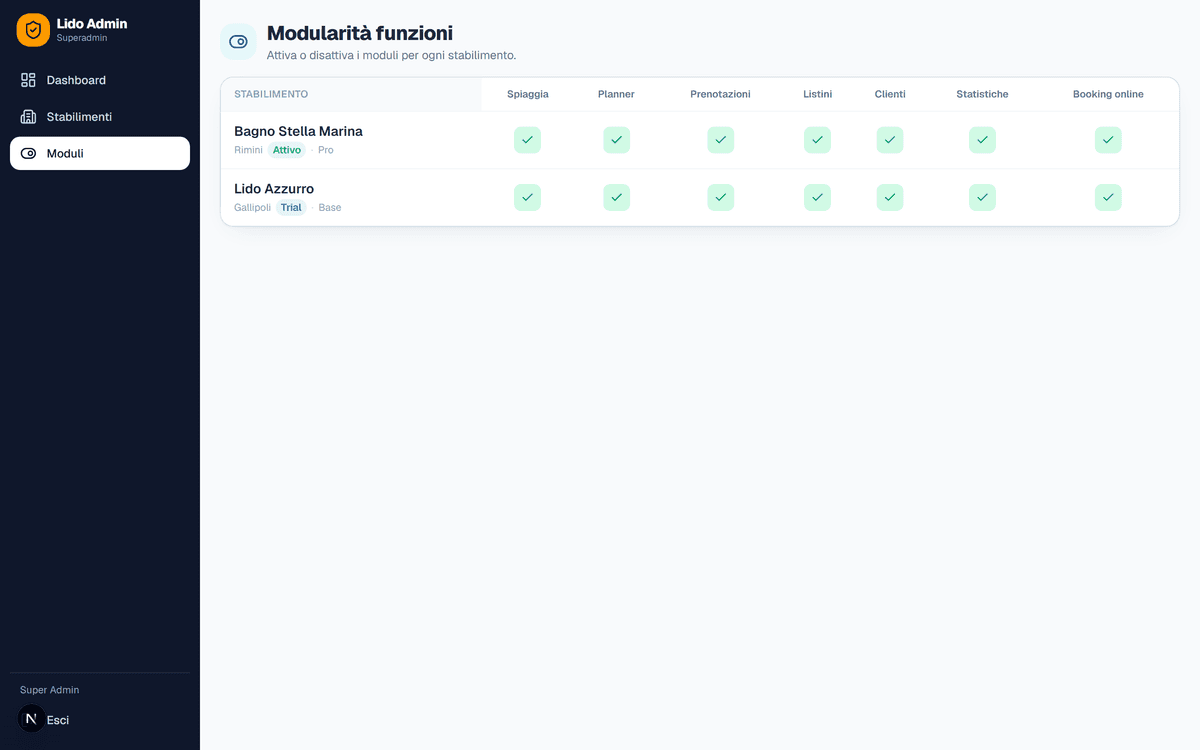Click the toggle icon beside Modularità funzioni heading
1200x750 pixels.
pos(238,42)
